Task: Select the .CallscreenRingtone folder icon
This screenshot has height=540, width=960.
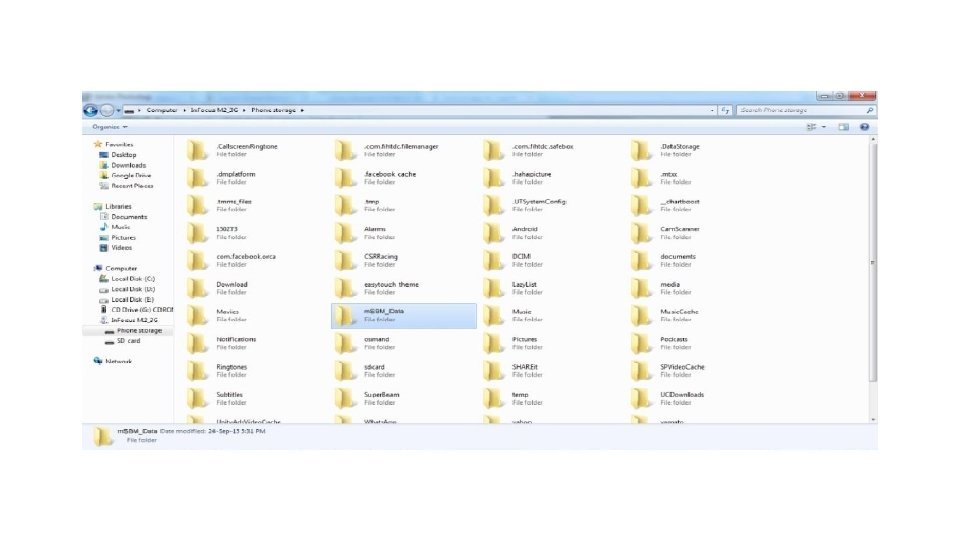Action: [x=197, y=150]
